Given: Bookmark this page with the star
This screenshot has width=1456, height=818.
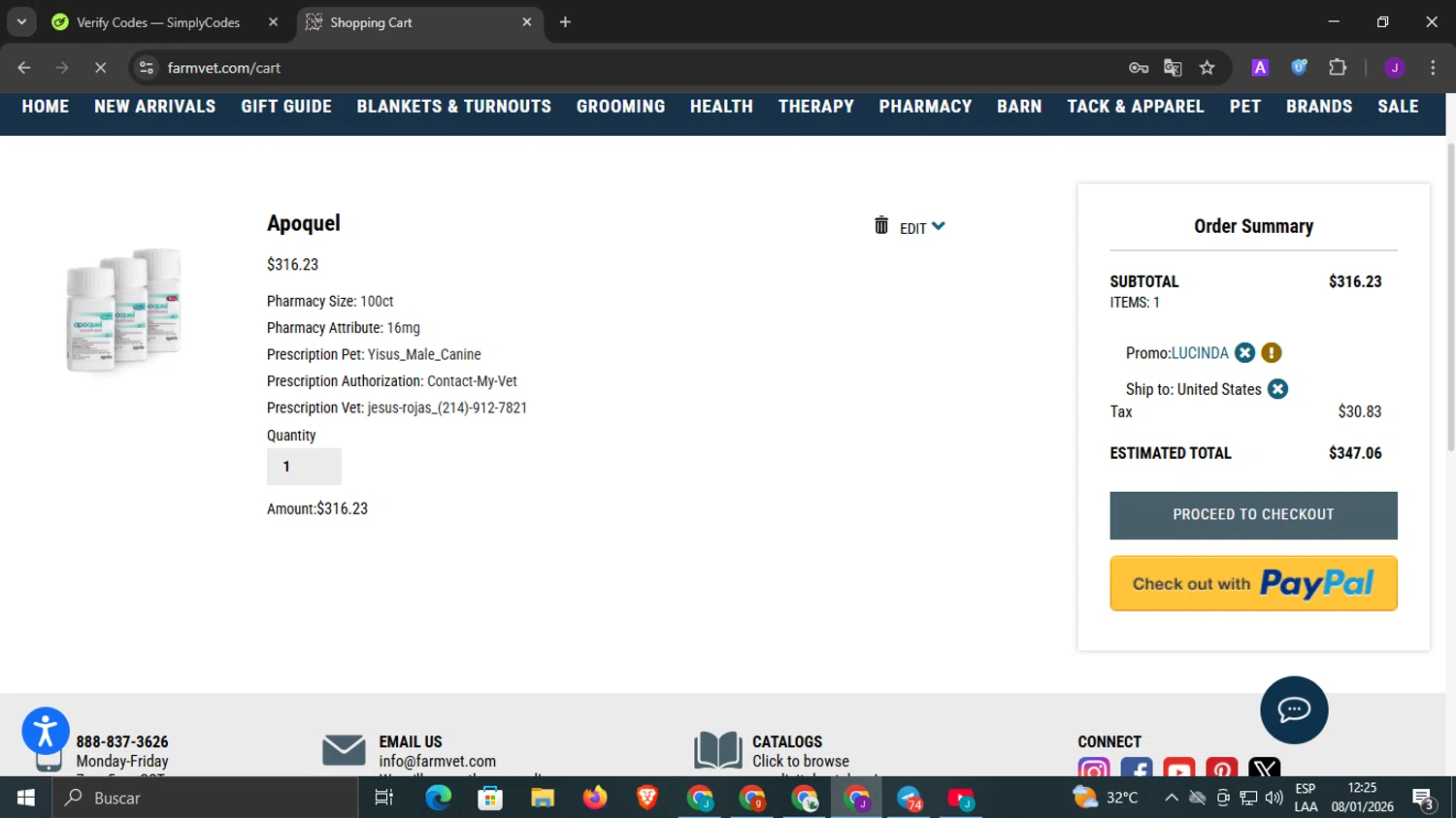Looking at the screenshot, I should click(x=1207, y=68).
